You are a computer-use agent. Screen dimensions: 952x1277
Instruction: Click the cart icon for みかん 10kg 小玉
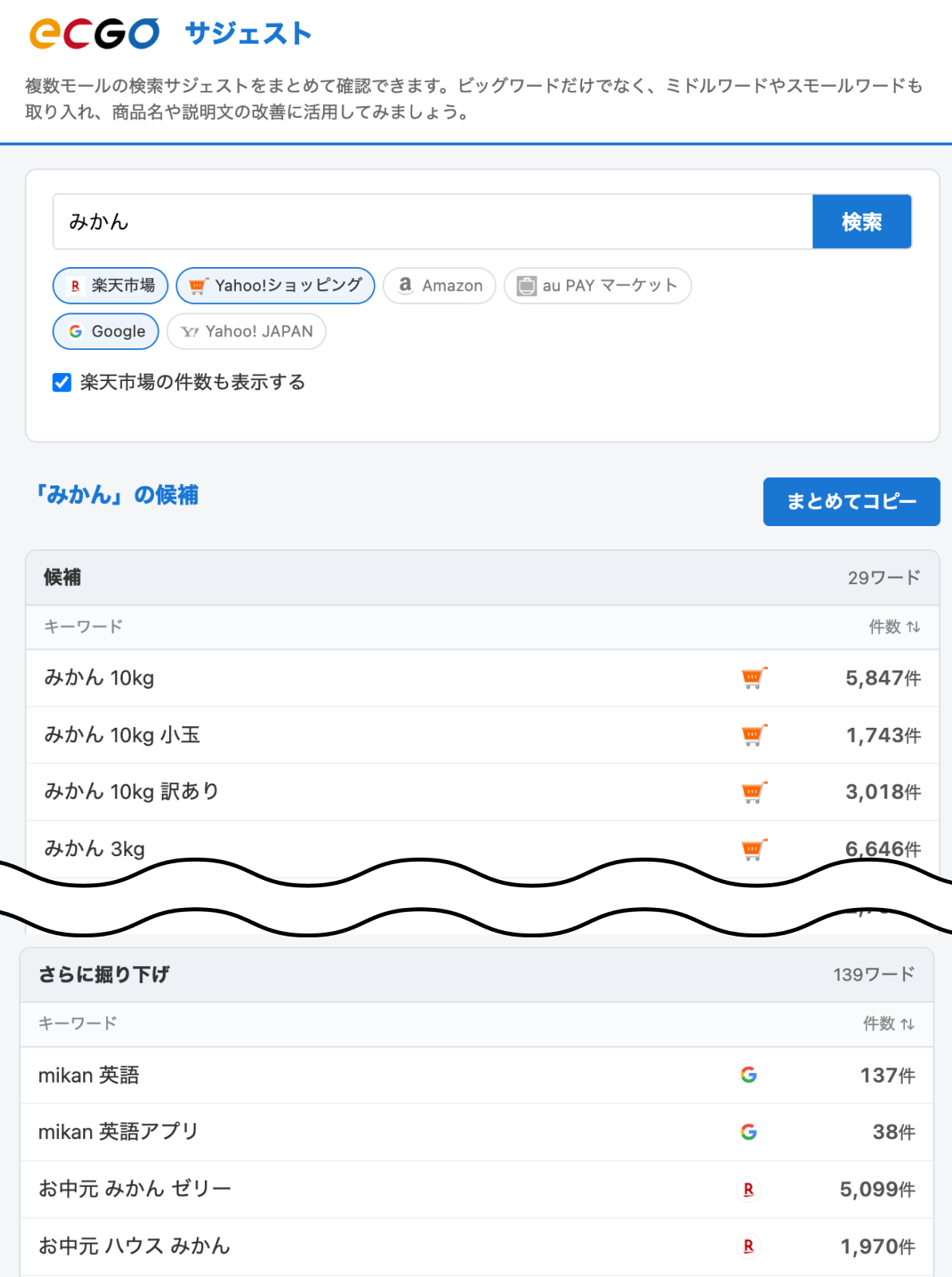(753, 735)
